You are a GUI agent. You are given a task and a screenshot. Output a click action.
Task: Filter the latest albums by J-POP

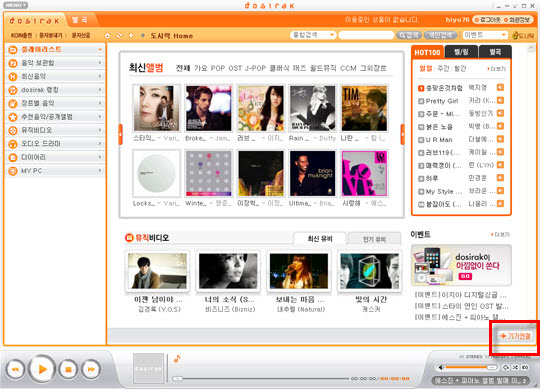255,68
